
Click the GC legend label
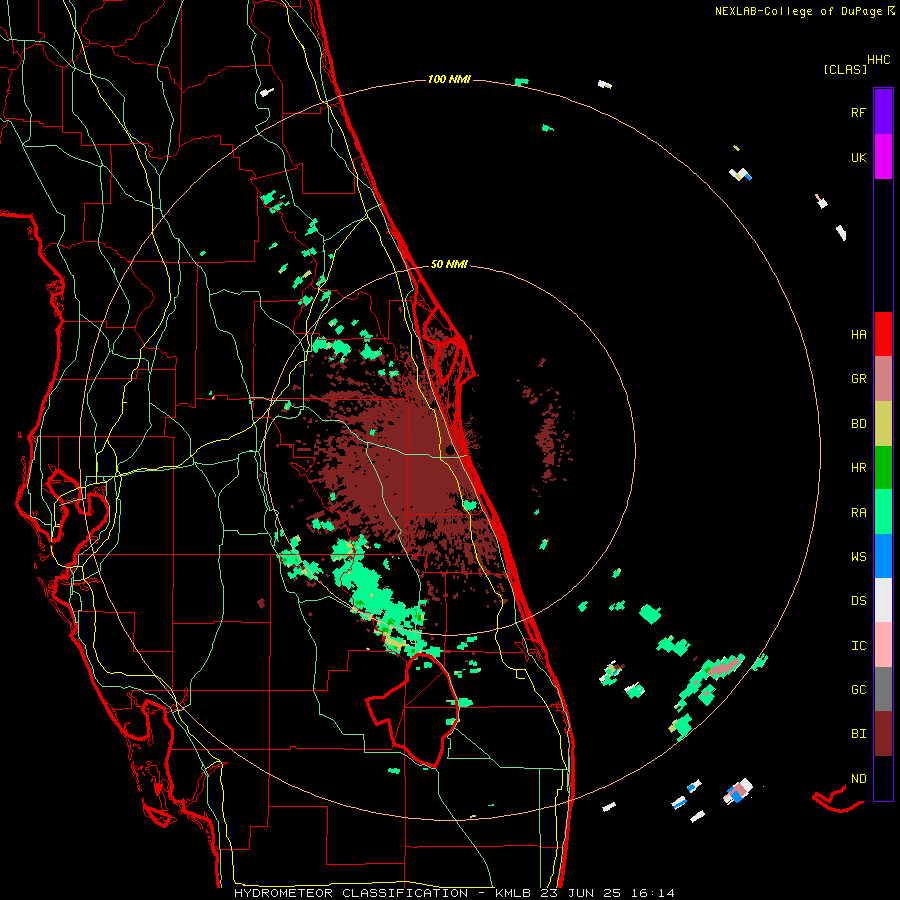[x=858, y=690]
